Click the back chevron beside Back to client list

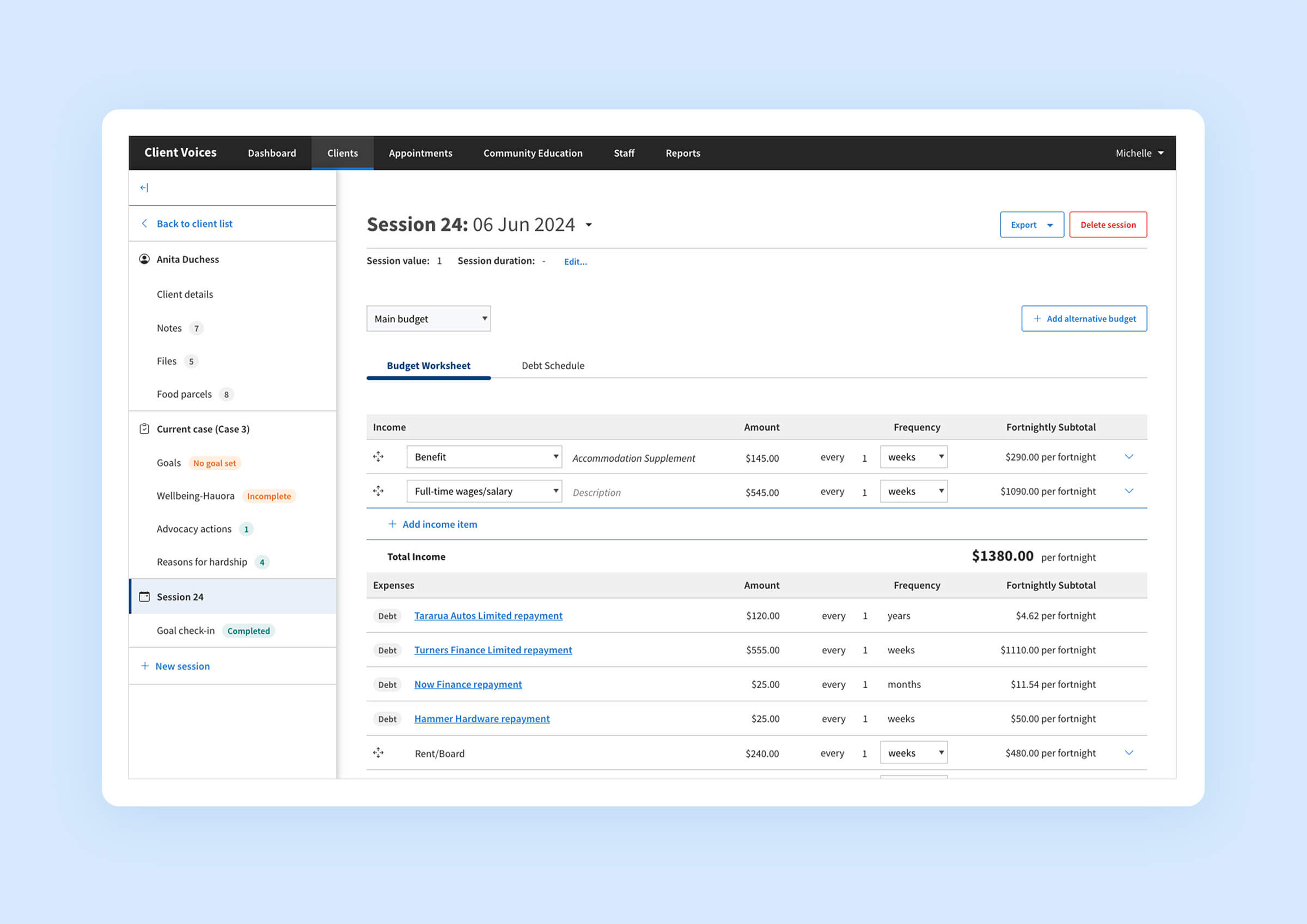point(145,223)
